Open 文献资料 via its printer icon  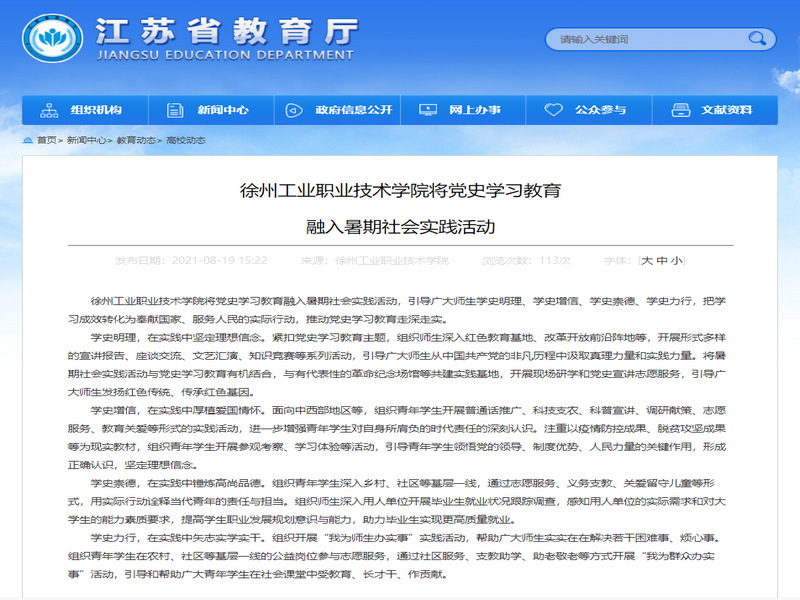tap(680, 110)
